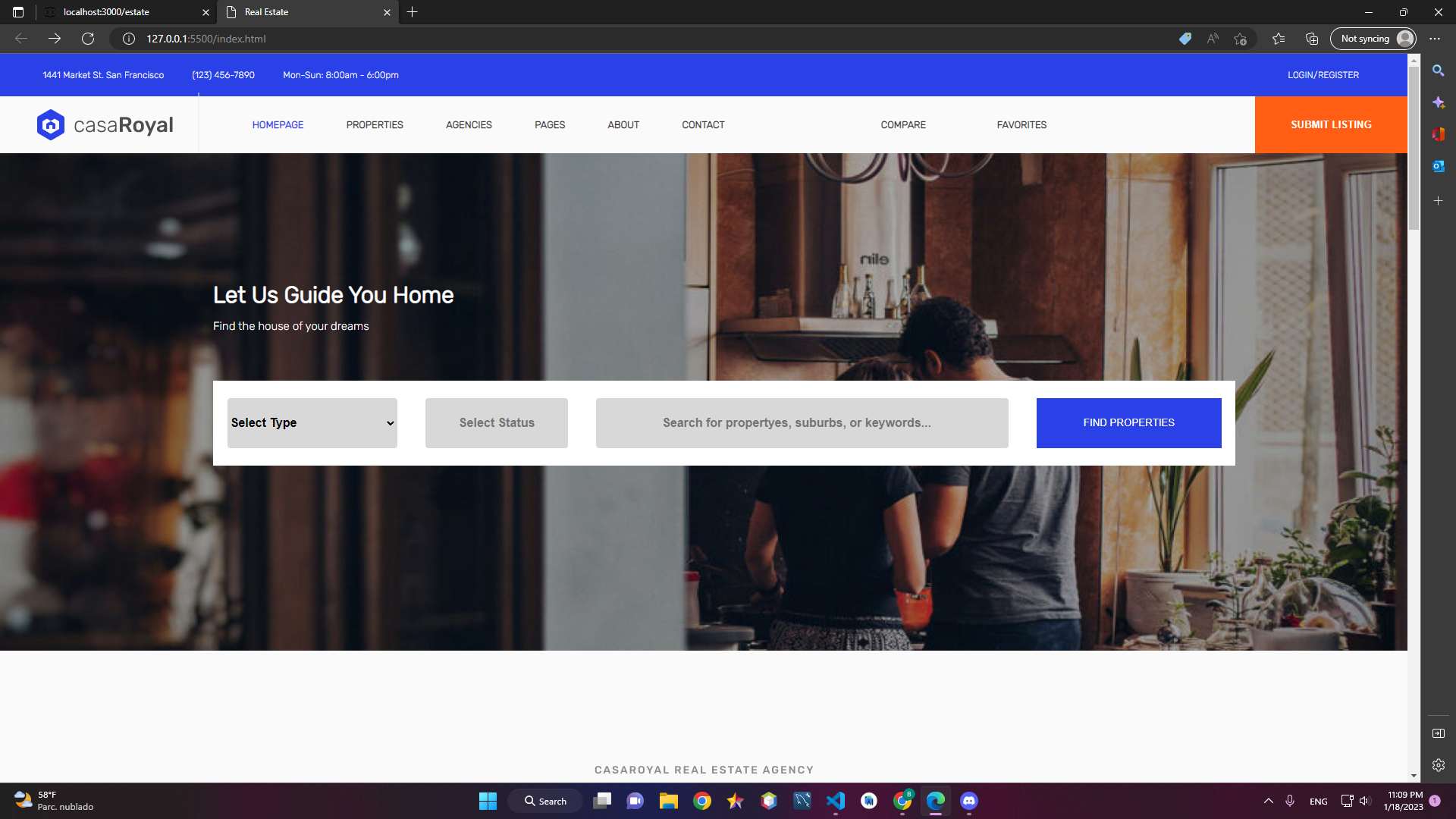This screenshot has height=819, width=1456.
Task: Open the Select Status dropdown
Action: point(496,422)
